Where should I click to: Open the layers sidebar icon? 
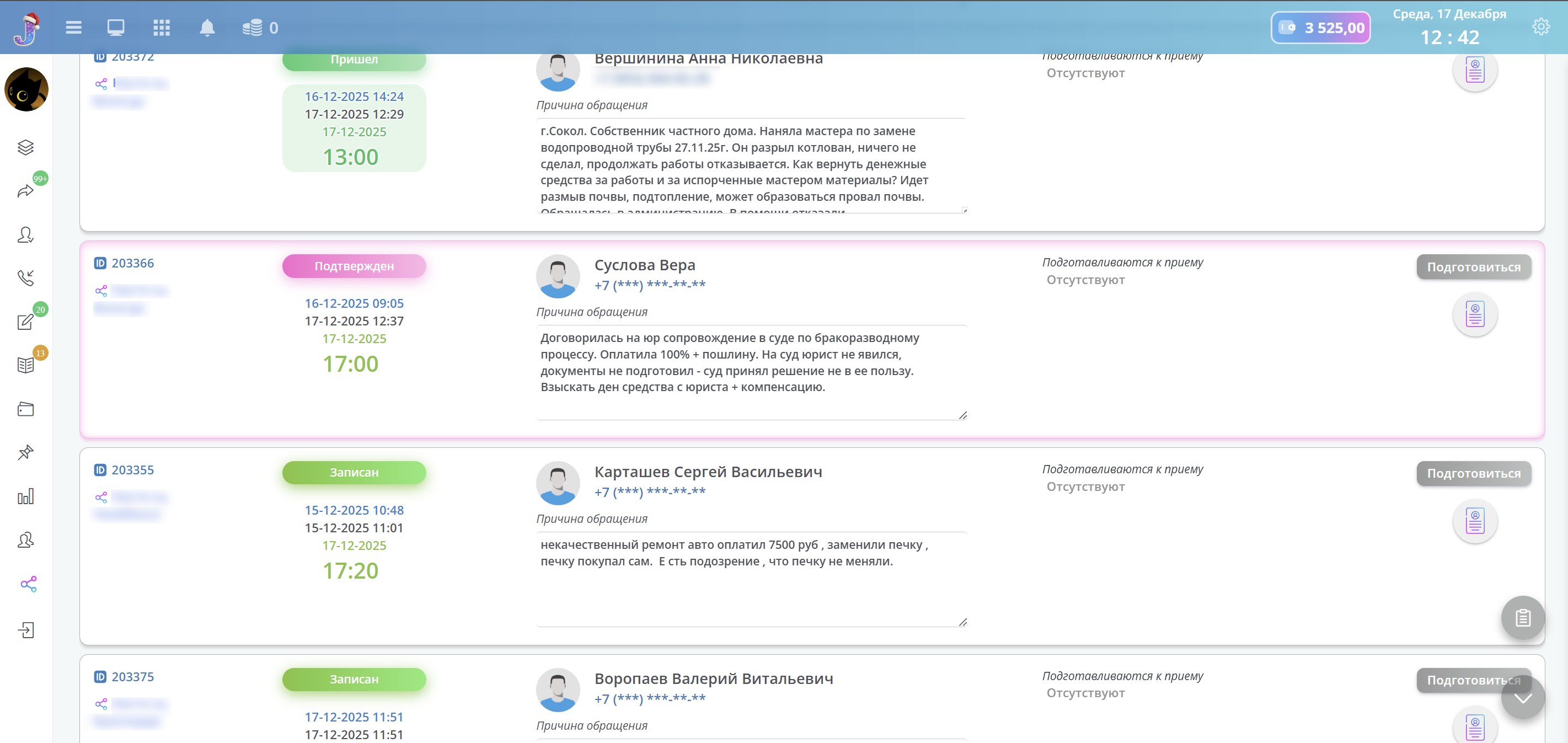coord(25,147)
